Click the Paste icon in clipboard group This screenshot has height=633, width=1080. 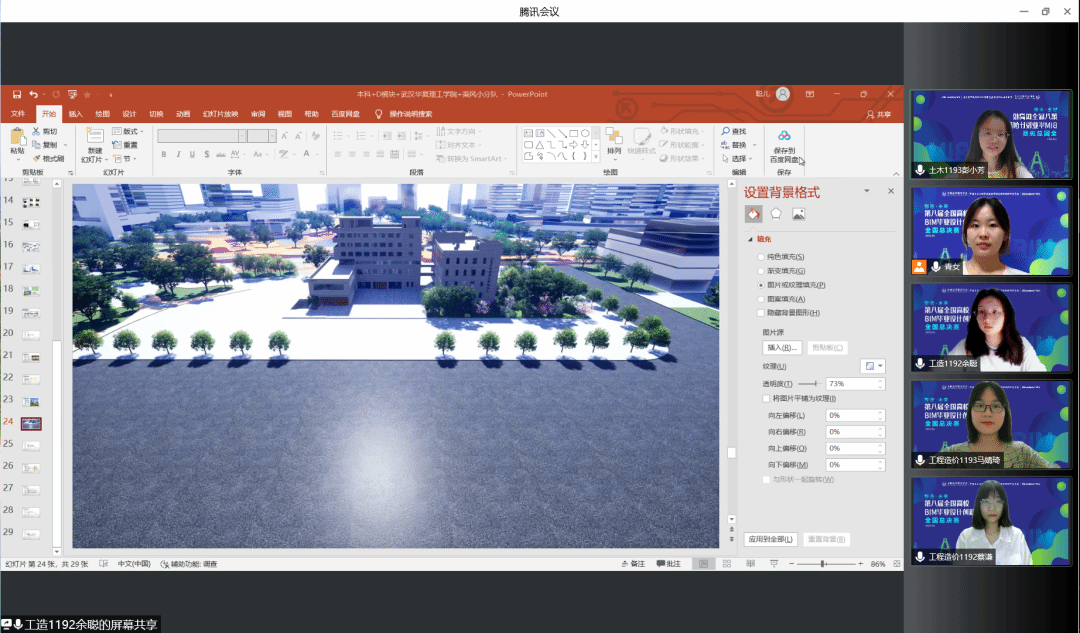point(17,139)
